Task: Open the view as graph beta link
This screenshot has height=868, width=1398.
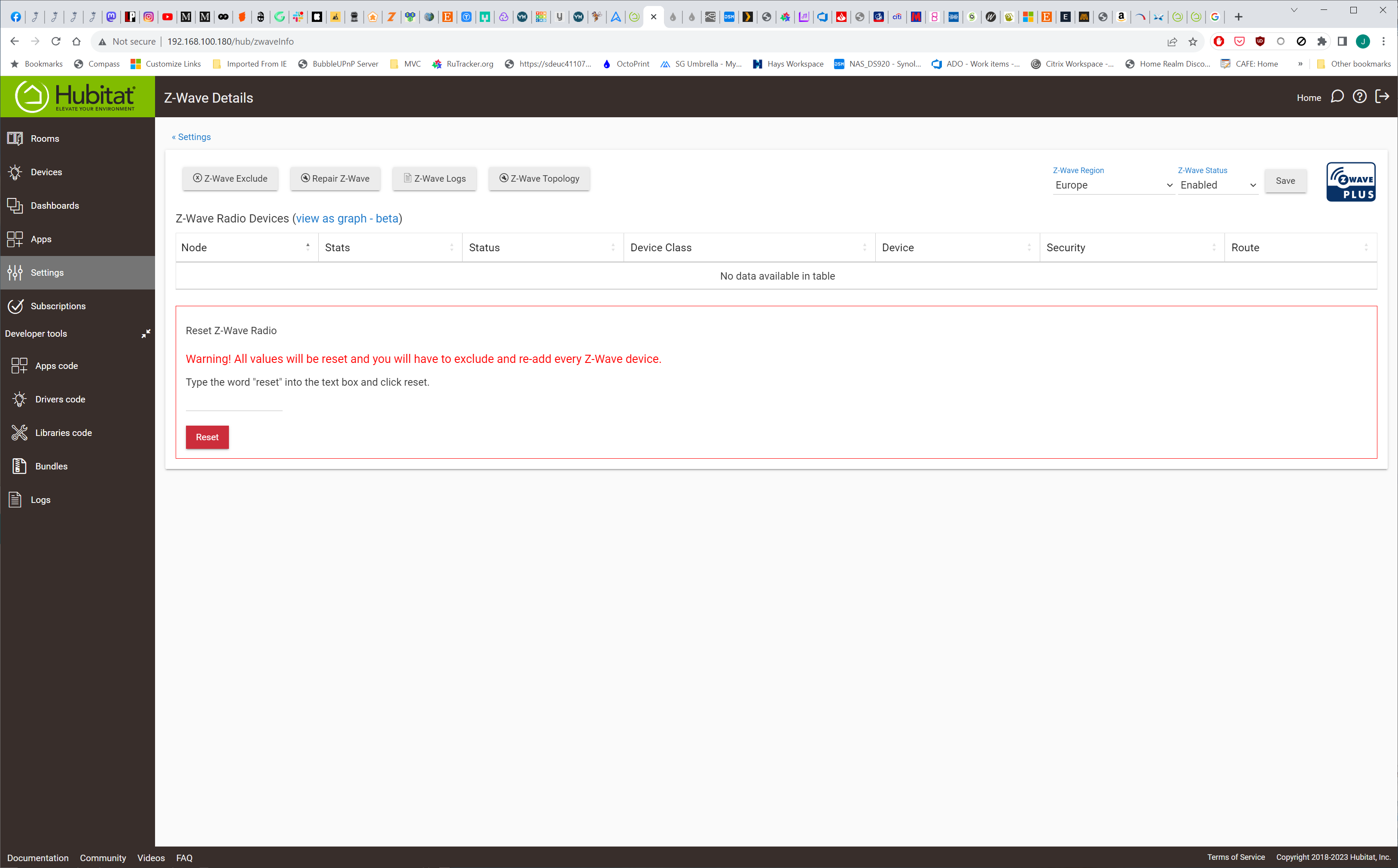Action: (347, 219)
